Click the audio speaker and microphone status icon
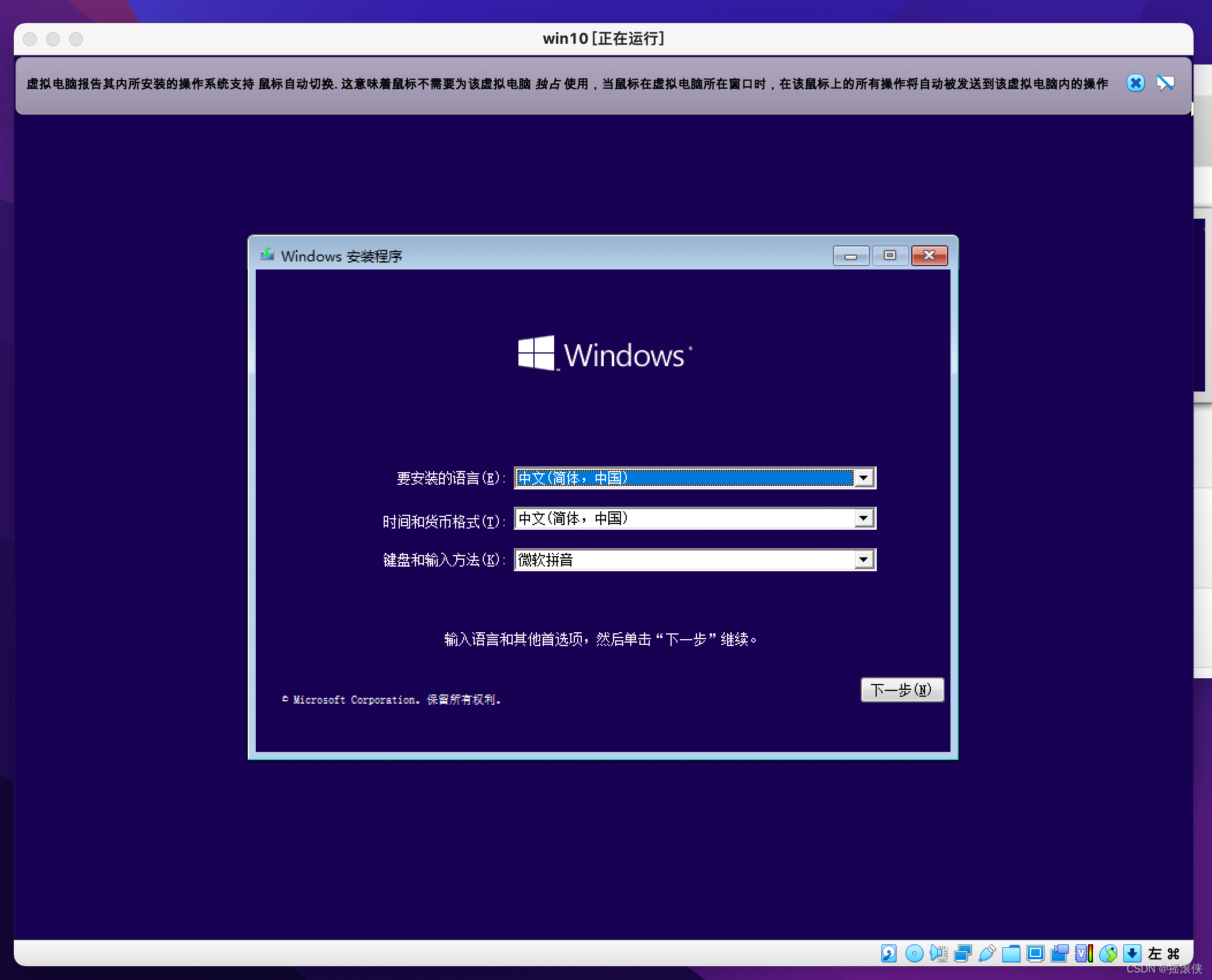The width and height of the screenshot is (1212, 980). 938,954
